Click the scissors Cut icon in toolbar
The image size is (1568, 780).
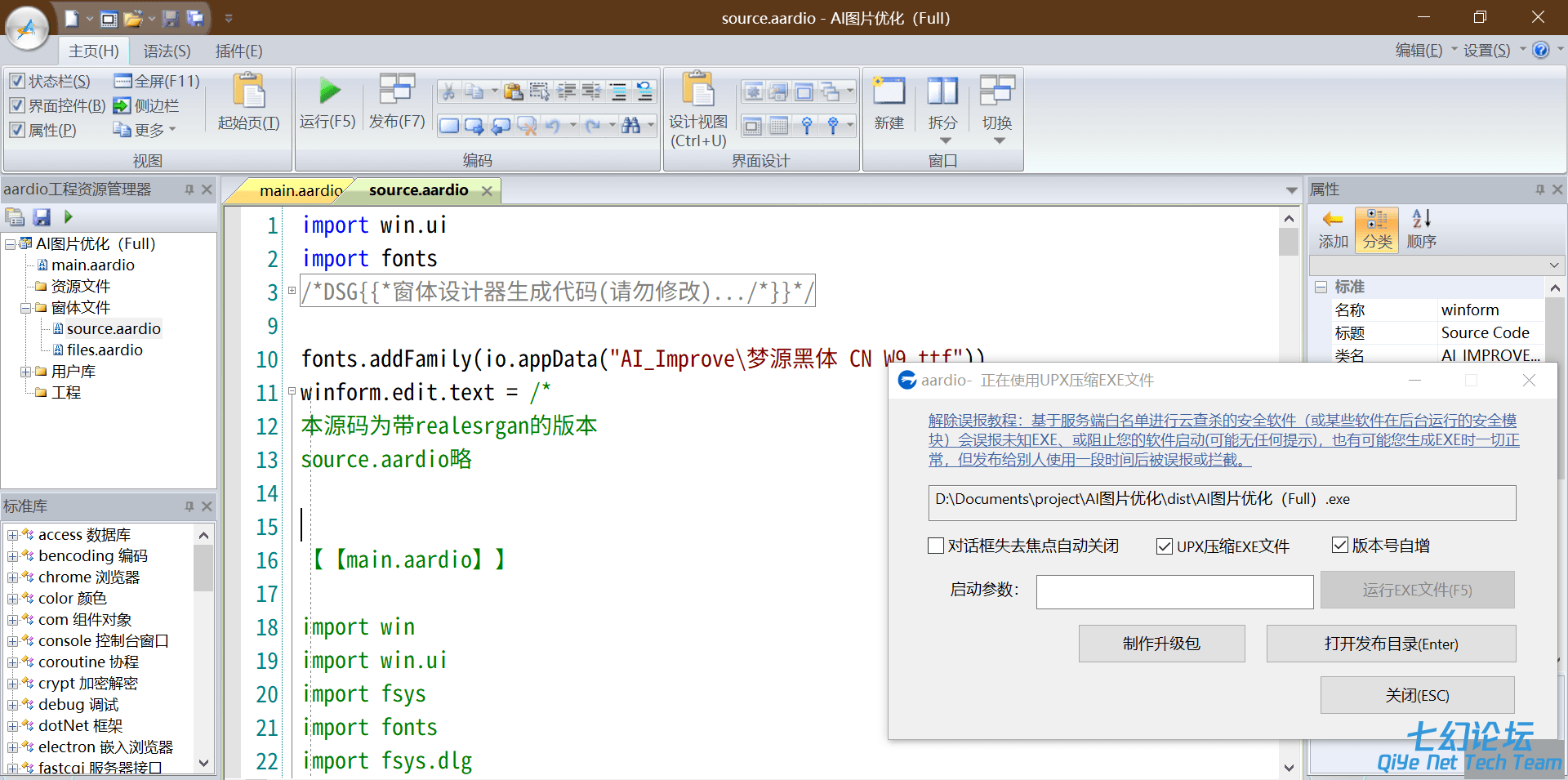(x=448, y=91)
